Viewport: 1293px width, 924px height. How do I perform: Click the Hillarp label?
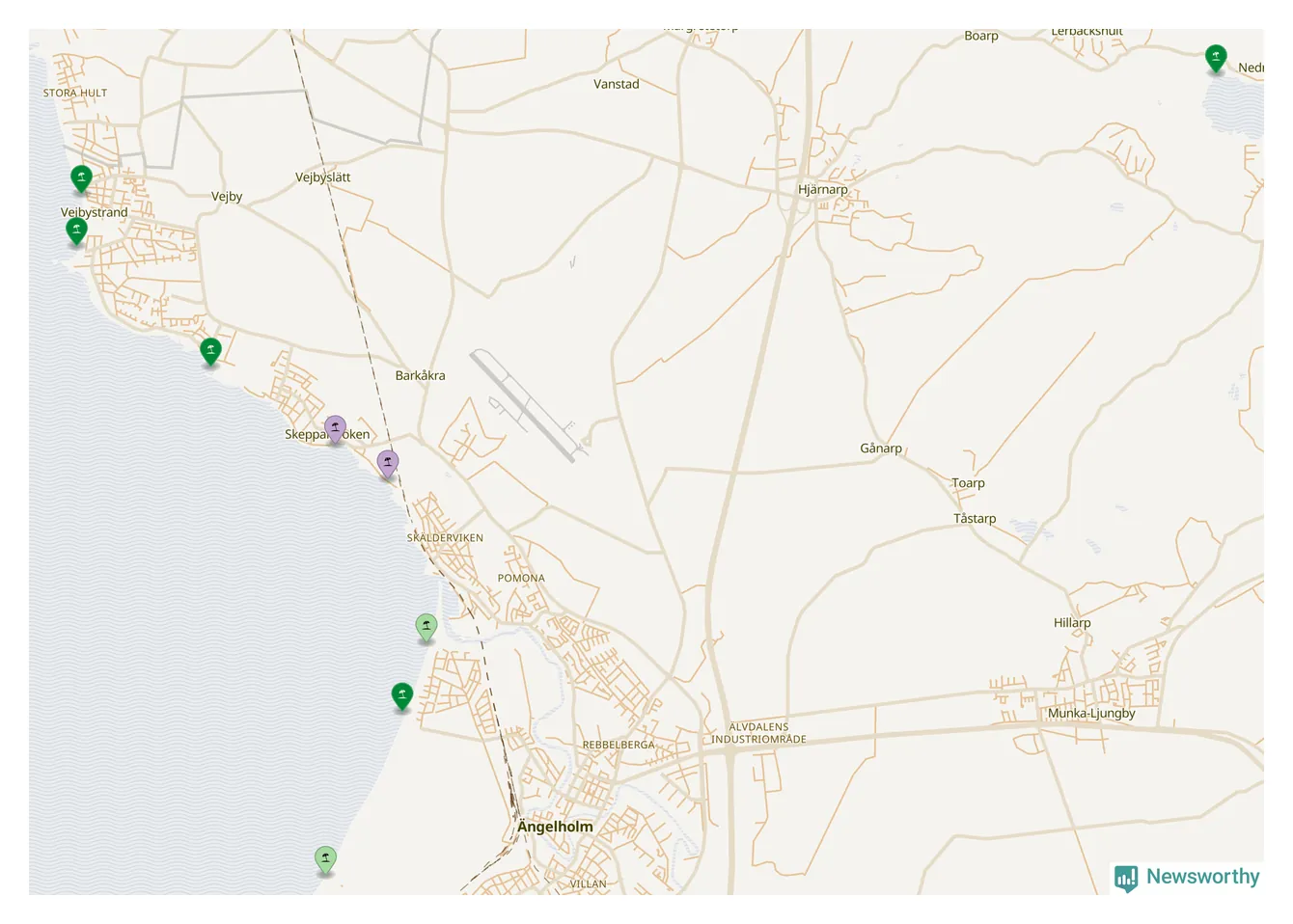tap(1072, 623)
